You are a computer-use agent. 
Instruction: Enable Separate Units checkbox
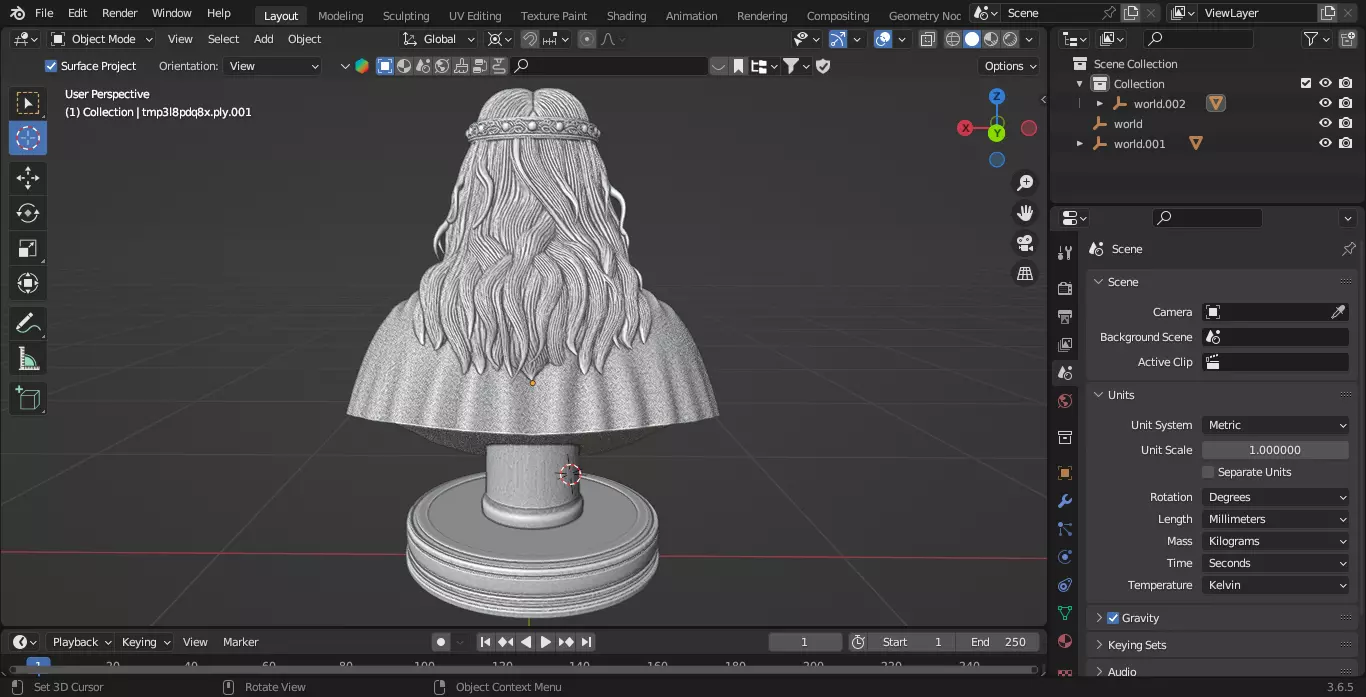pos(1208,472)
